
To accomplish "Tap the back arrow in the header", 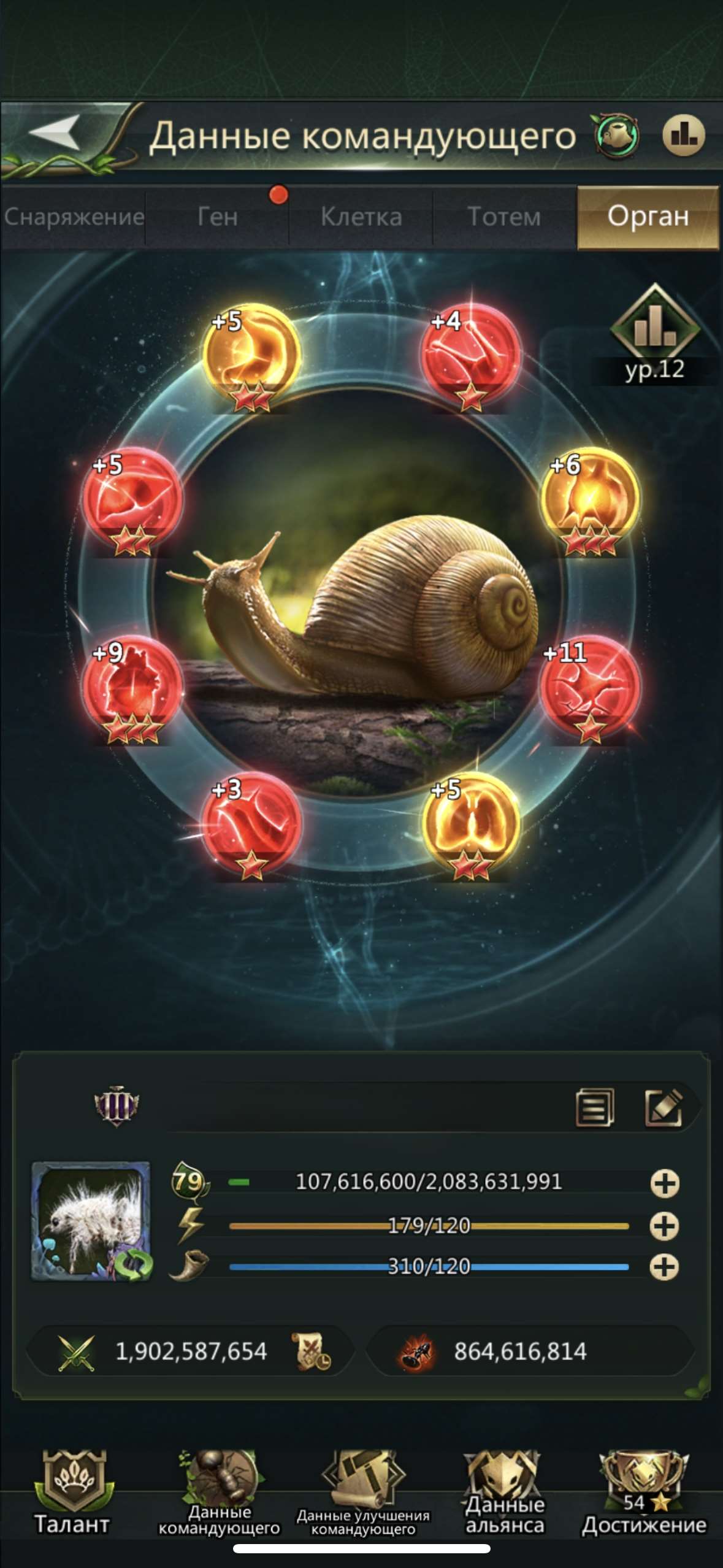I will pyautogui.click(x=55, y=133).
